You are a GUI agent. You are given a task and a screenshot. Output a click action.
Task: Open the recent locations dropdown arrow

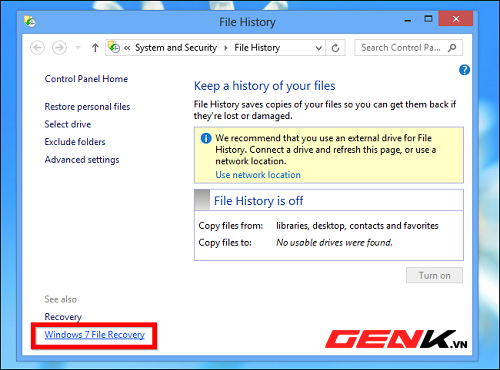click(x=78, y=48)
